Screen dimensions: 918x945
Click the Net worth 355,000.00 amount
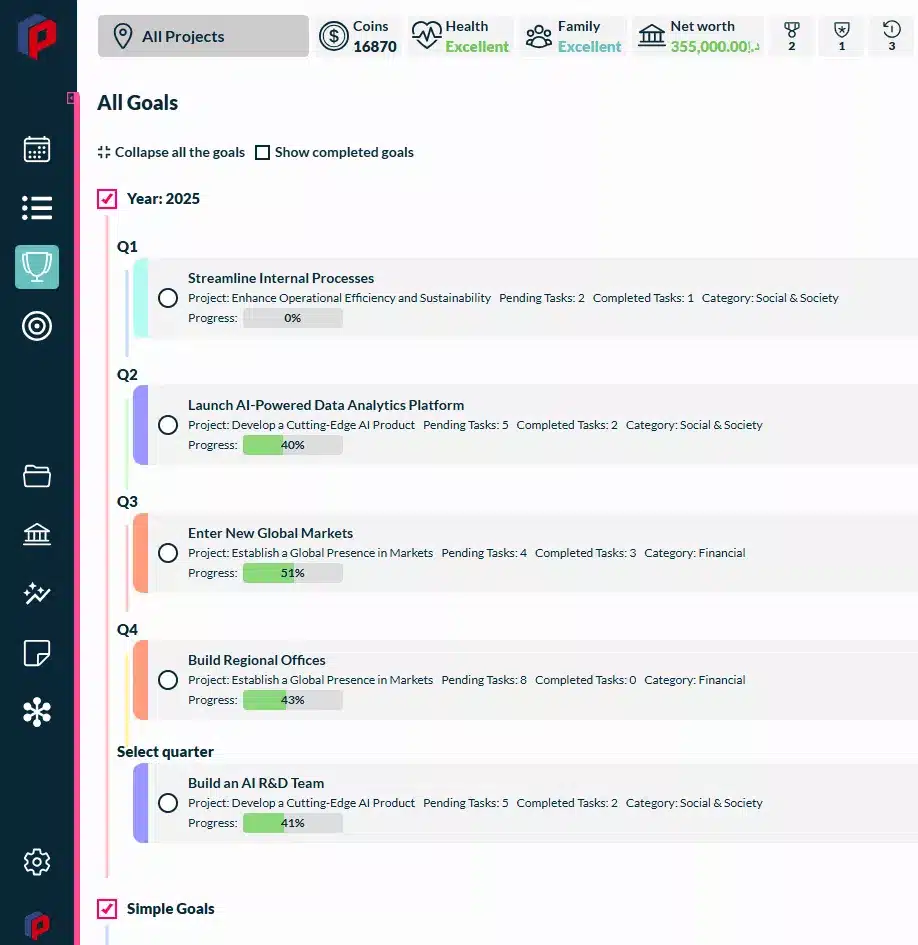715,46
